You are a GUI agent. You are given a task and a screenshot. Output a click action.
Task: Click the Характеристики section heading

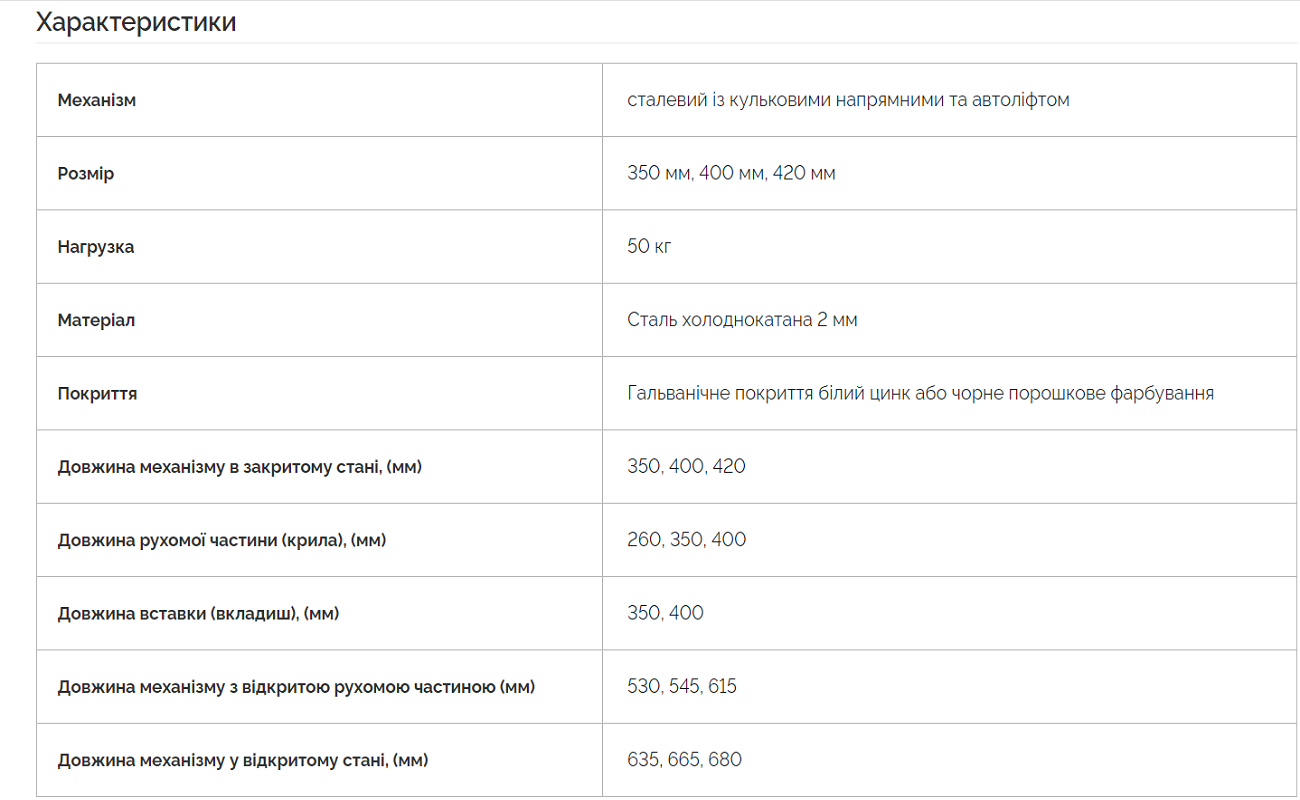coord(136,21)
